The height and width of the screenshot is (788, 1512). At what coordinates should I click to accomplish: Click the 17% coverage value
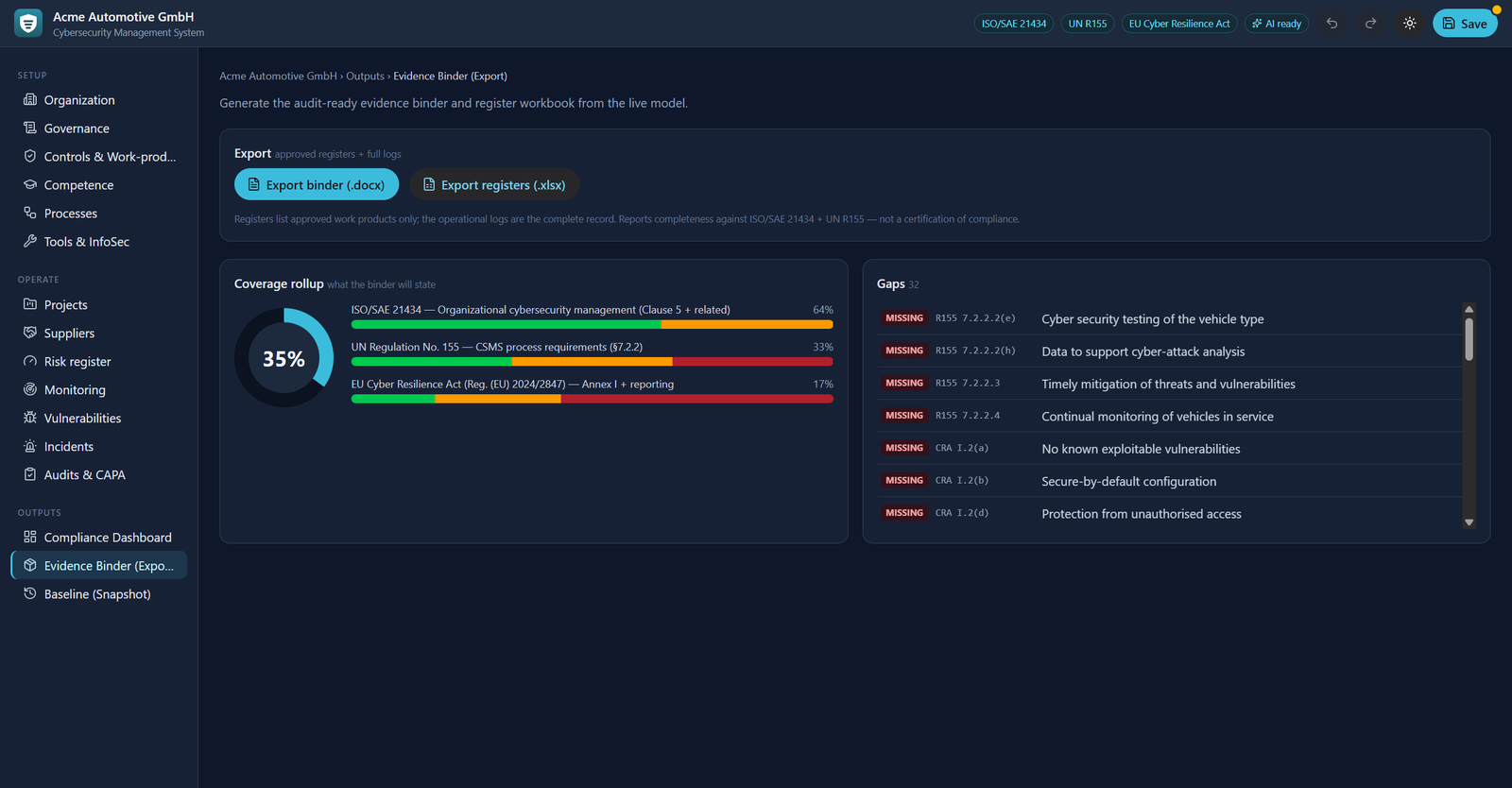823,385
